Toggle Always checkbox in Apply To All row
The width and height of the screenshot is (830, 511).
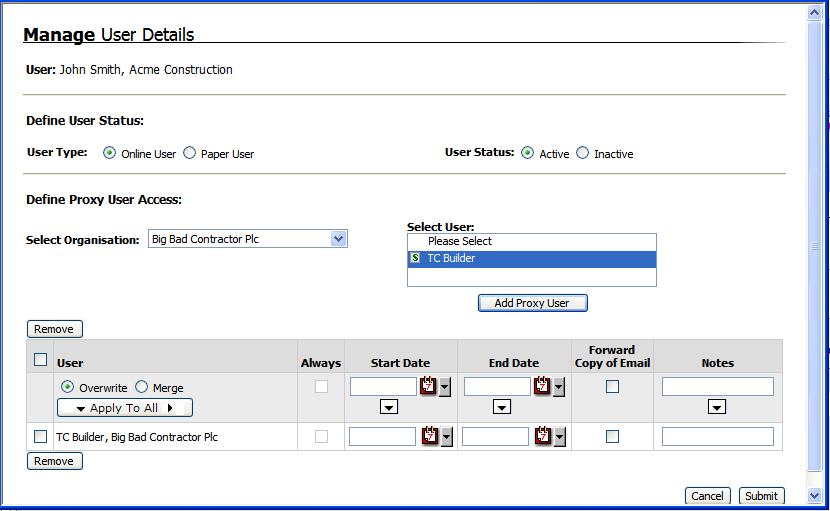tap(321, 387)
